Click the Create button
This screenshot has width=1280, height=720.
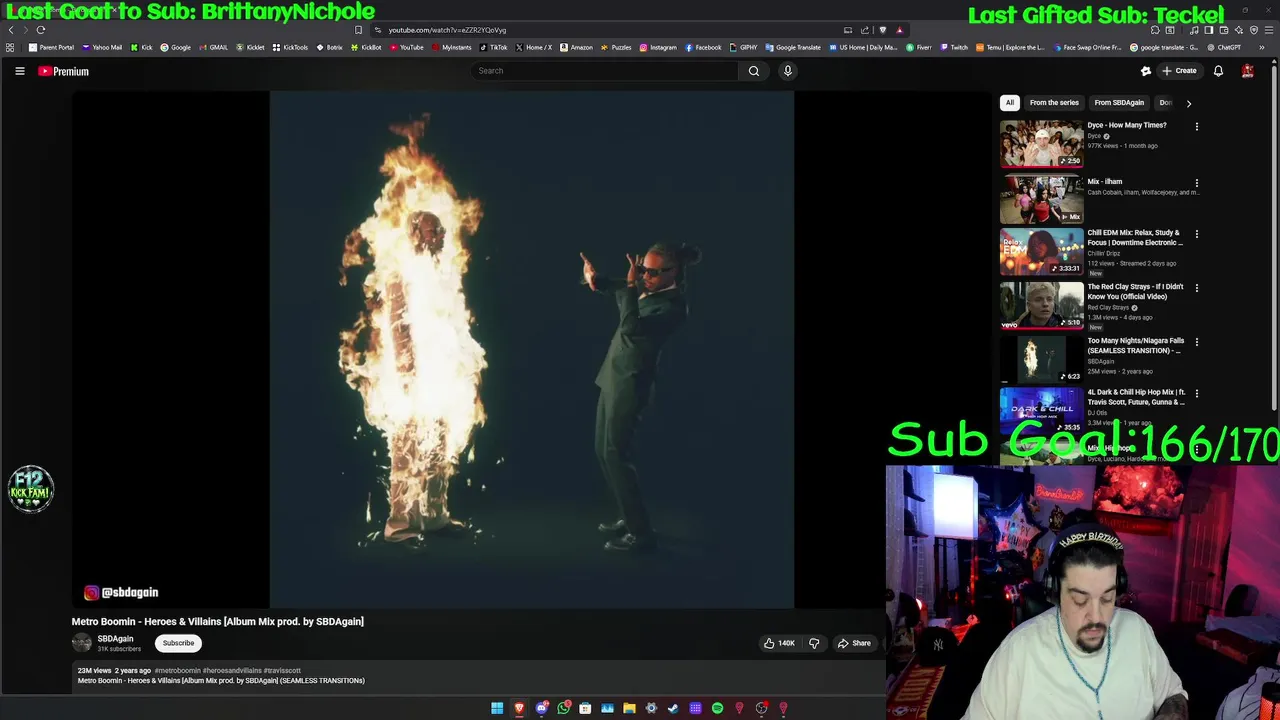pos(1179,71)
